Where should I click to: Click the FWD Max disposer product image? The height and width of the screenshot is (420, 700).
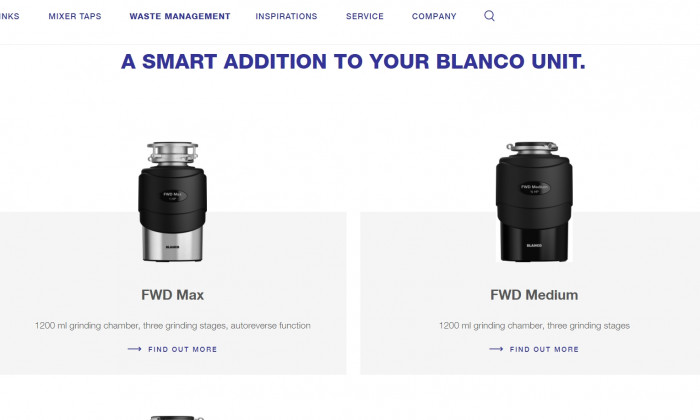(x=172, y=201)
